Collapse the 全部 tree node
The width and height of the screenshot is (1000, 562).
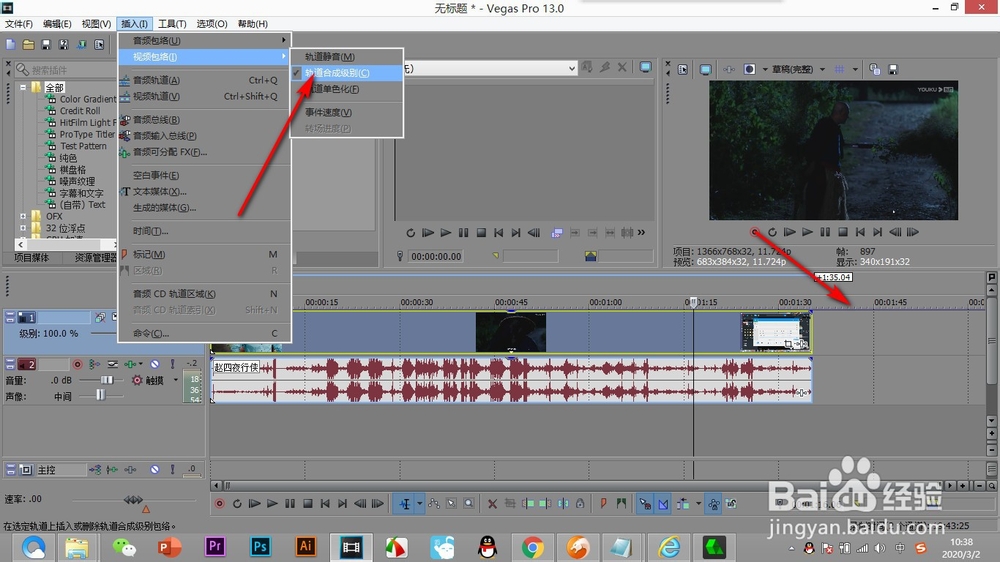click(23, 87)
